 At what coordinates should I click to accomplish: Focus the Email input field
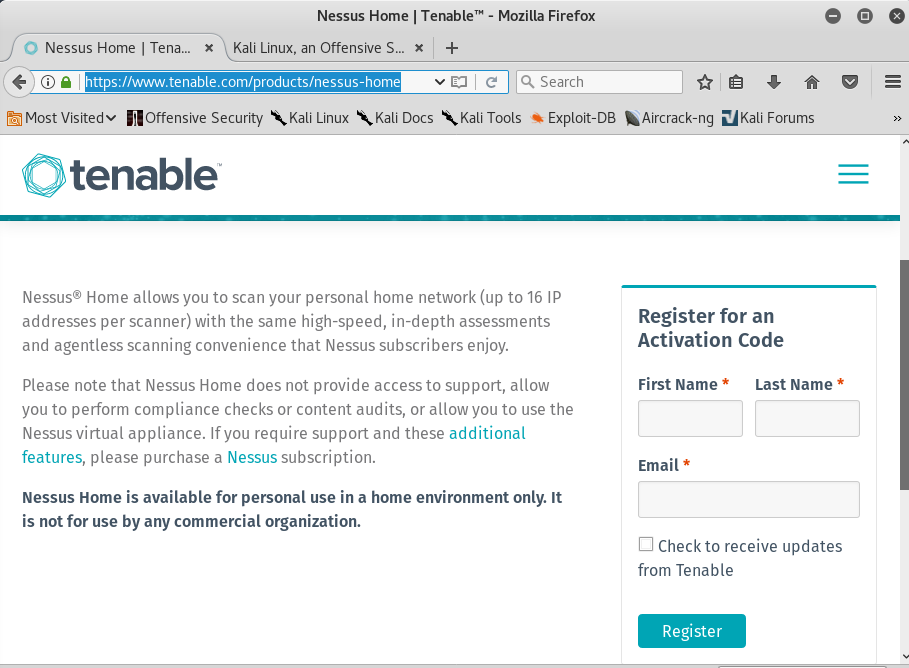pyautogui.click(x=748, y=499)
